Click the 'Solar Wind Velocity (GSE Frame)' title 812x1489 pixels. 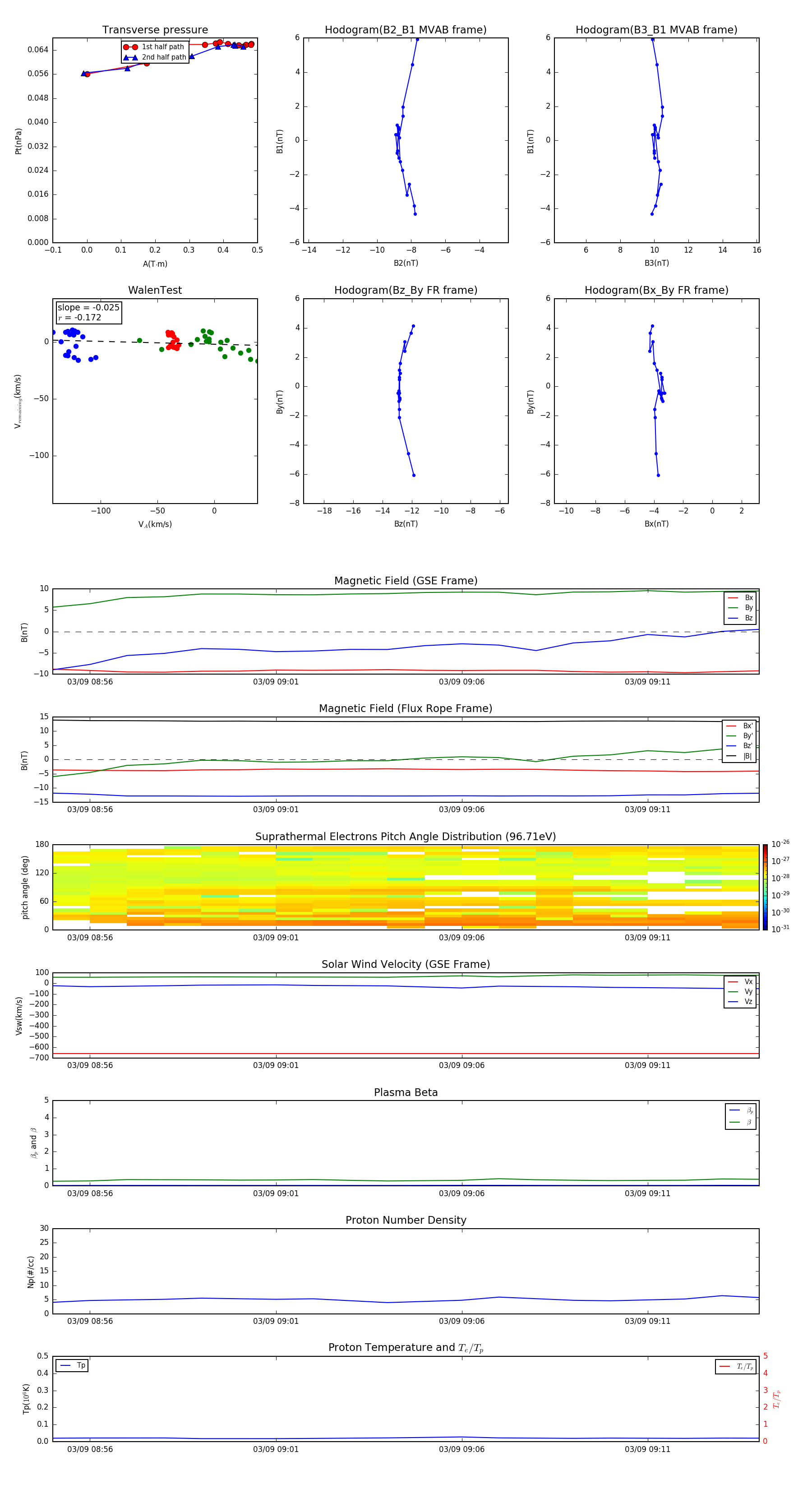(x=406, y=964)
